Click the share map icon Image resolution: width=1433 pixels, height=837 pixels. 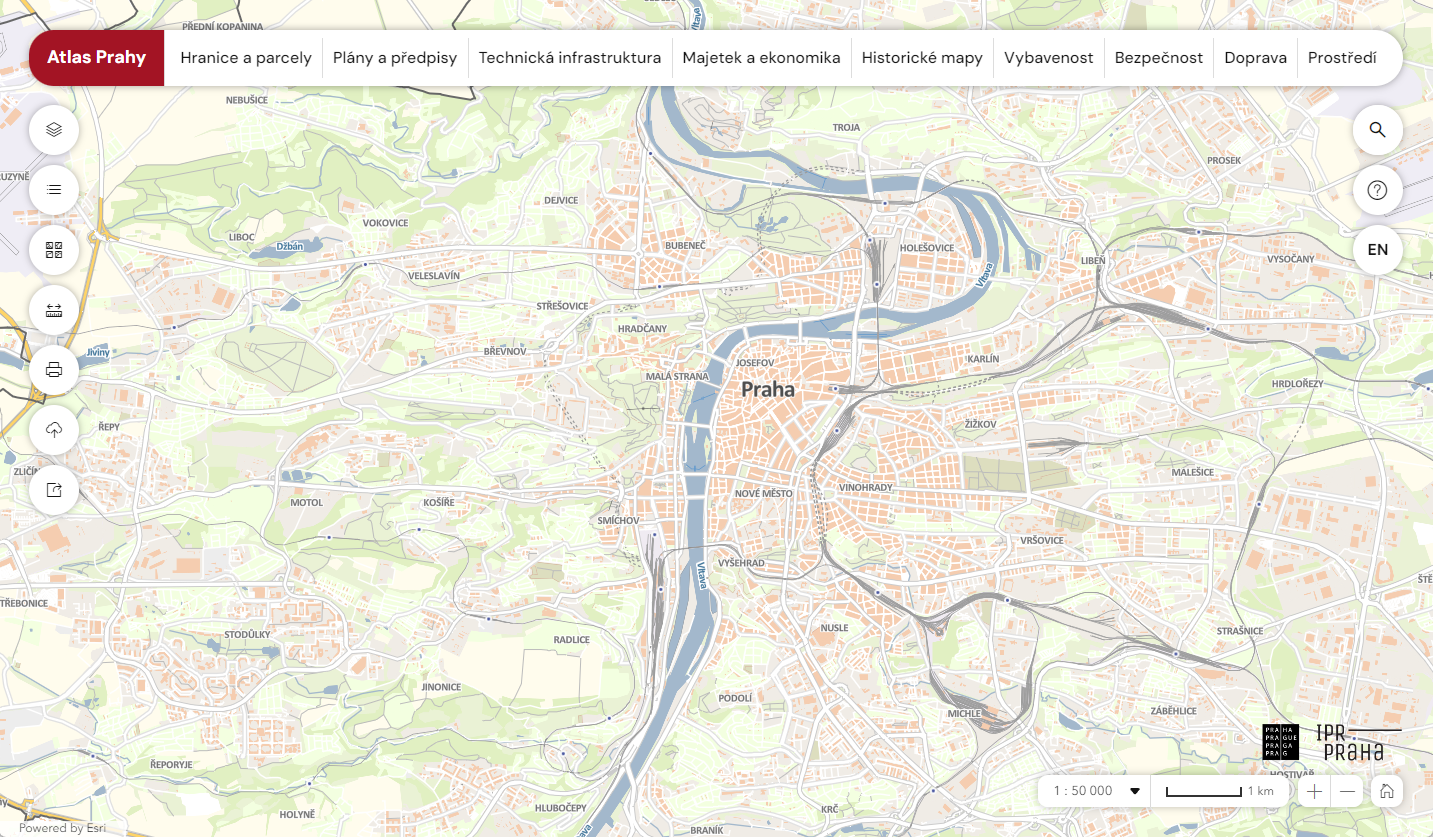[54, 490]
